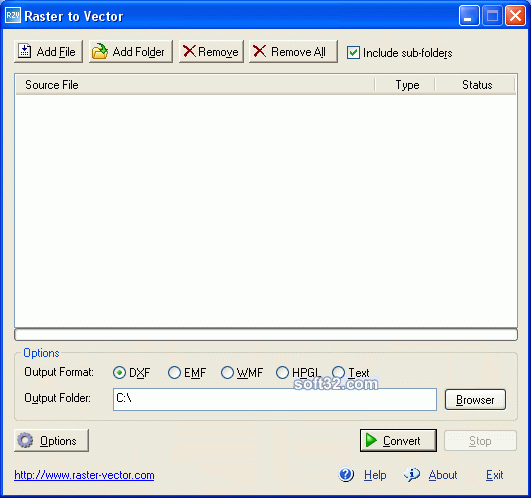This screenshot has width=531, height=498.
Task: Click the About info bubble icon
Action: click(412, 475)
